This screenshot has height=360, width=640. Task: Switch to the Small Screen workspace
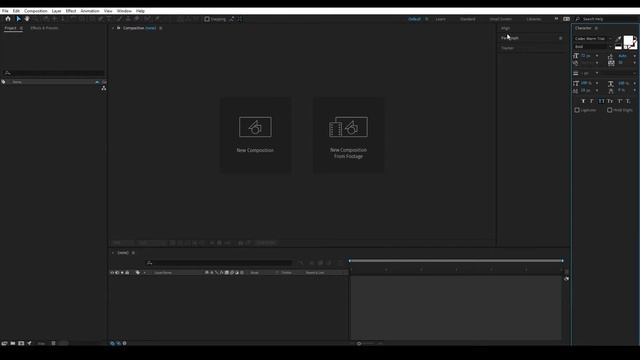500,19
